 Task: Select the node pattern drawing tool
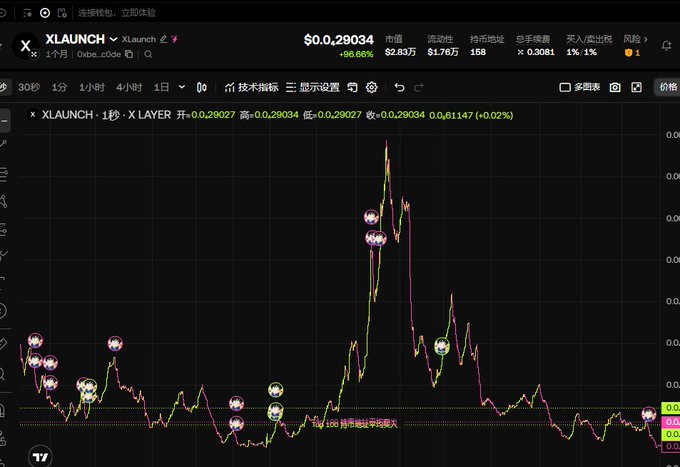click(x=3, y=202)
